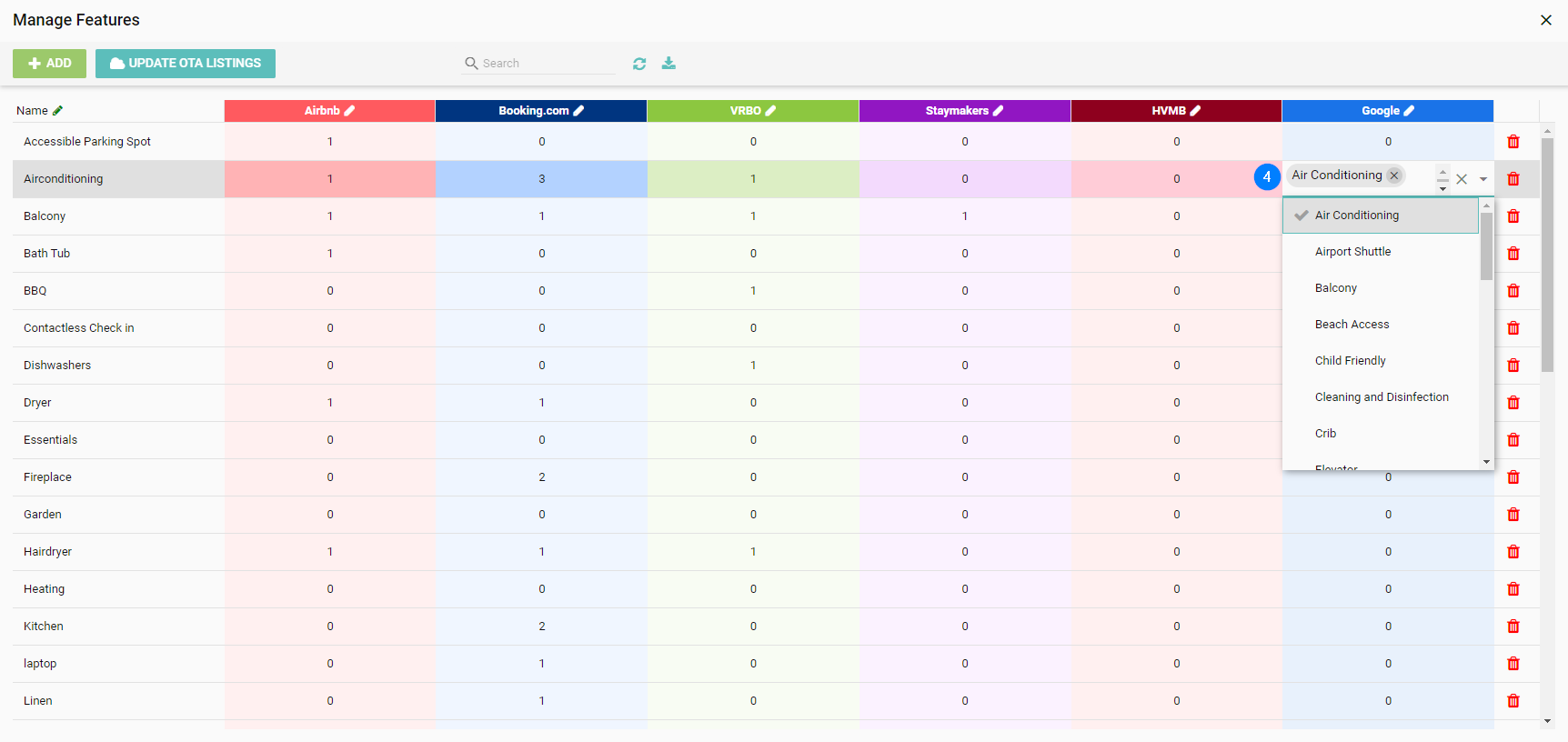Remove the Air Conditioning tag chip

click(x=1394, y=175)
